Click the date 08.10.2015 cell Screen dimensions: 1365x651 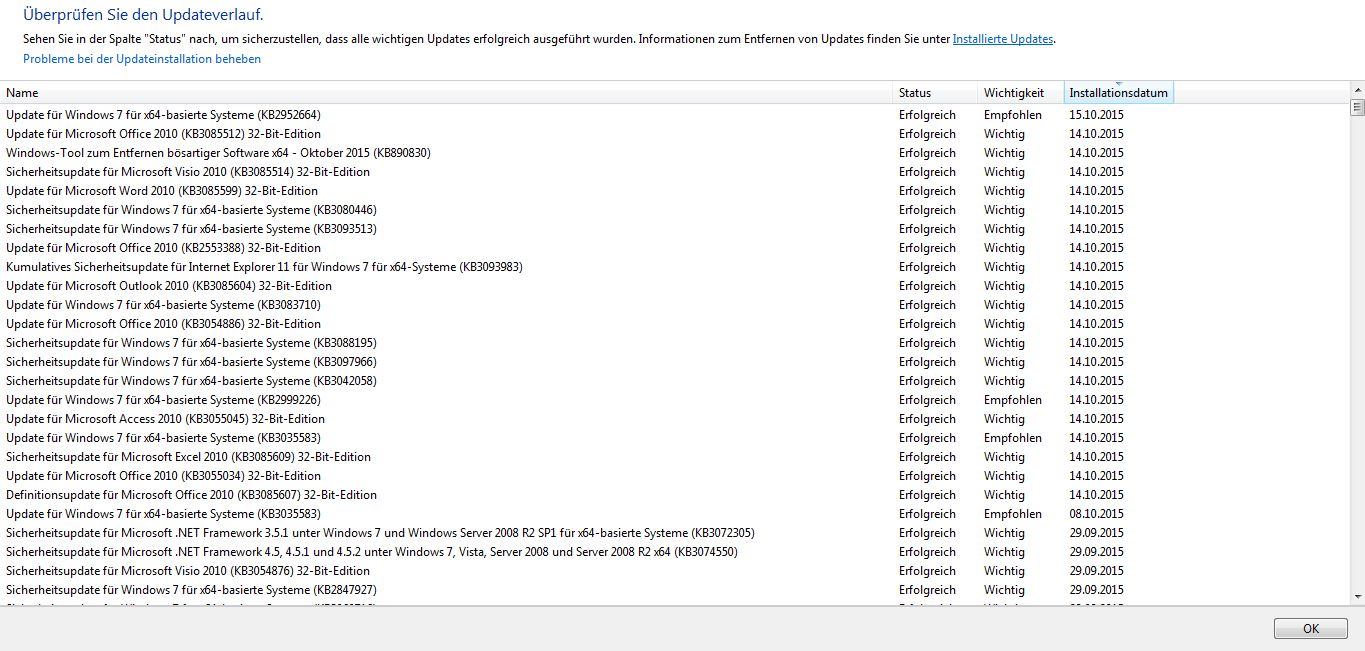1096,514
